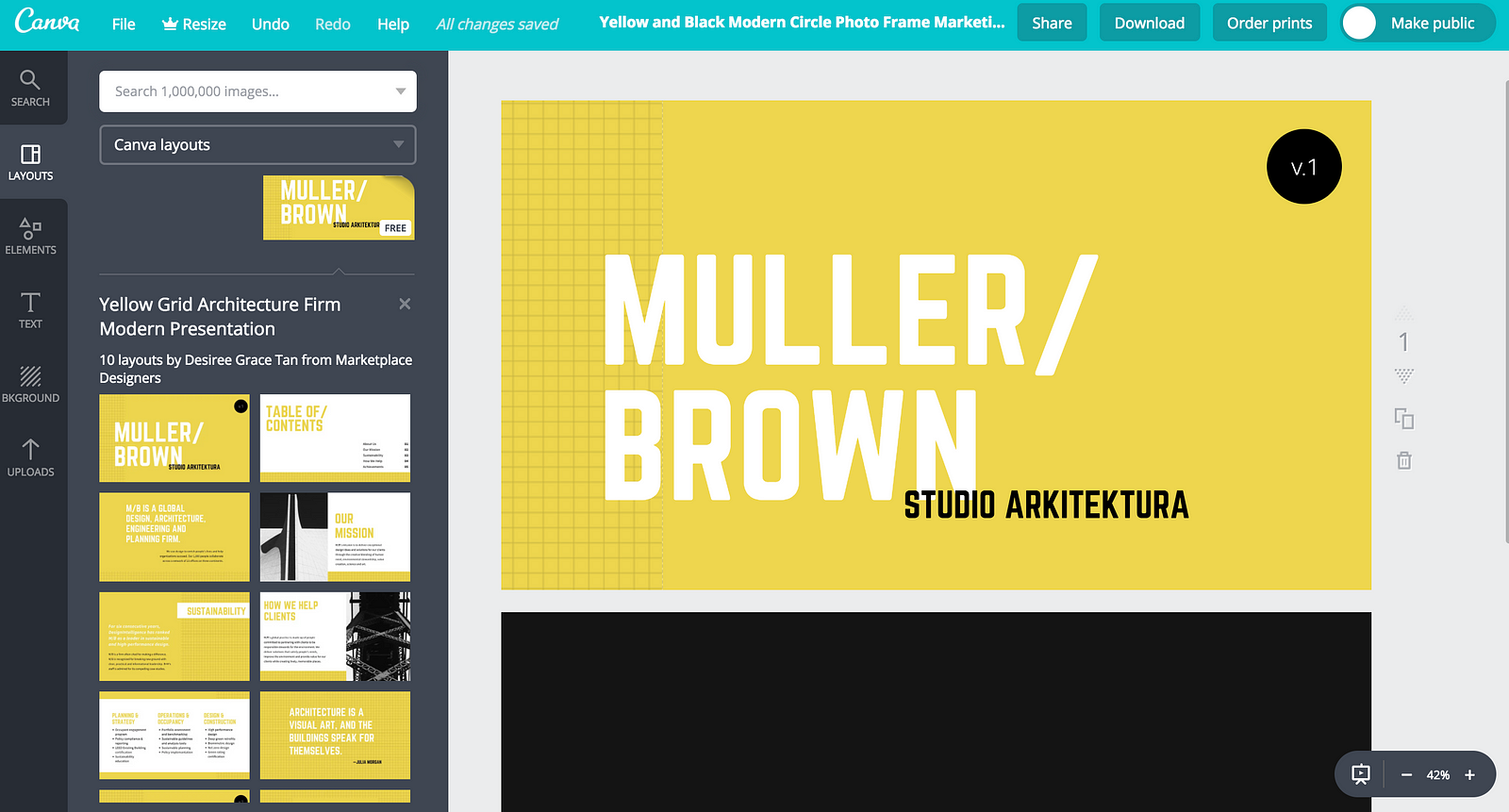Open the Uploads sidebar tab
The height and width of the screenshot is (812, 1509).
30,457
